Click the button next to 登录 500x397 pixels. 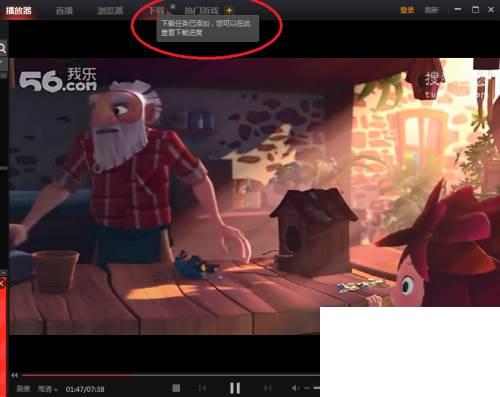[432, 10]
